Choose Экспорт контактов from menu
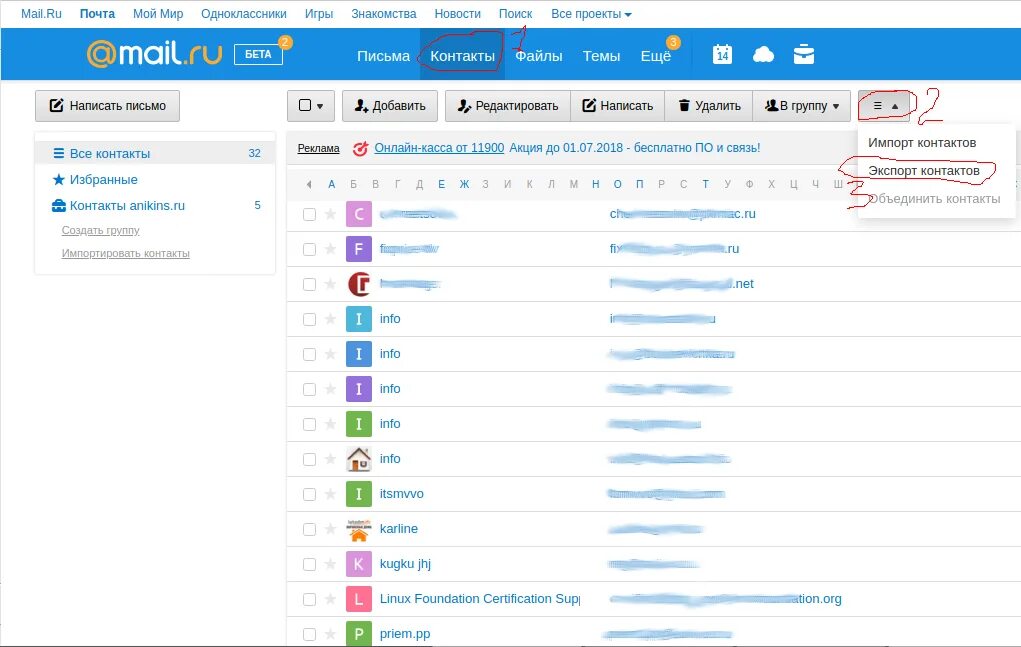 click(x=923, y=171)
